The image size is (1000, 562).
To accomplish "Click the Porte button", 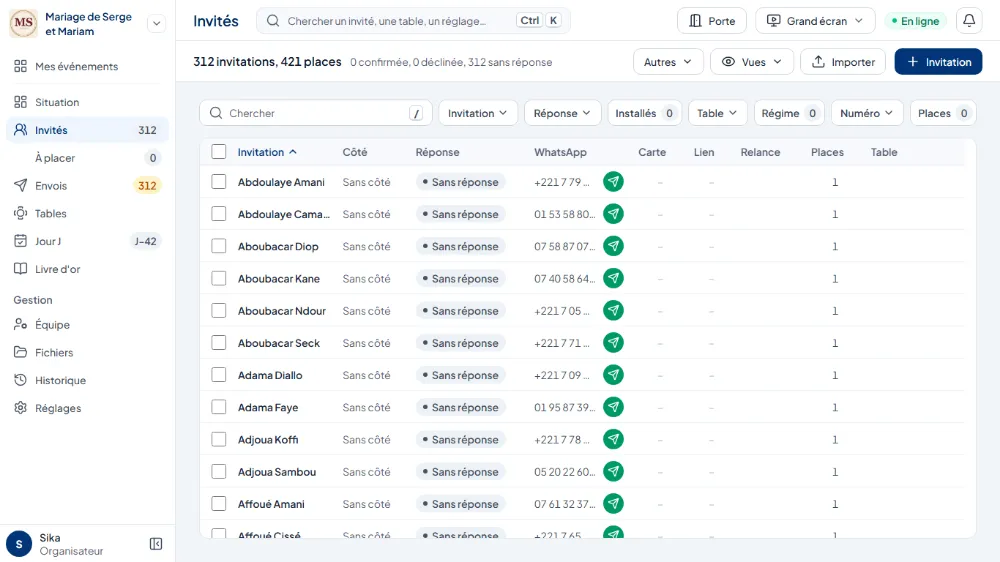I will pyautogui.click(x=712, y=21).
